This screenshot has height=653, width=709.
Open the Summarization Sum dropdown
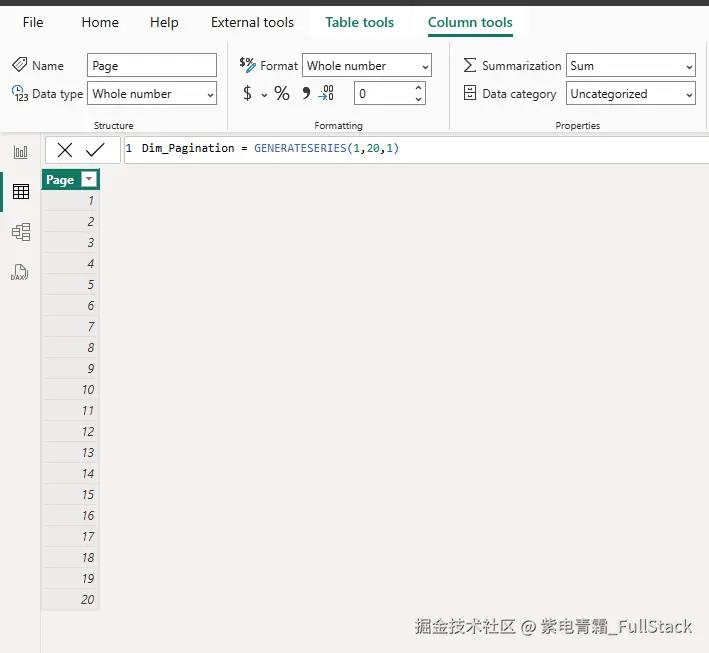(630, 65)
